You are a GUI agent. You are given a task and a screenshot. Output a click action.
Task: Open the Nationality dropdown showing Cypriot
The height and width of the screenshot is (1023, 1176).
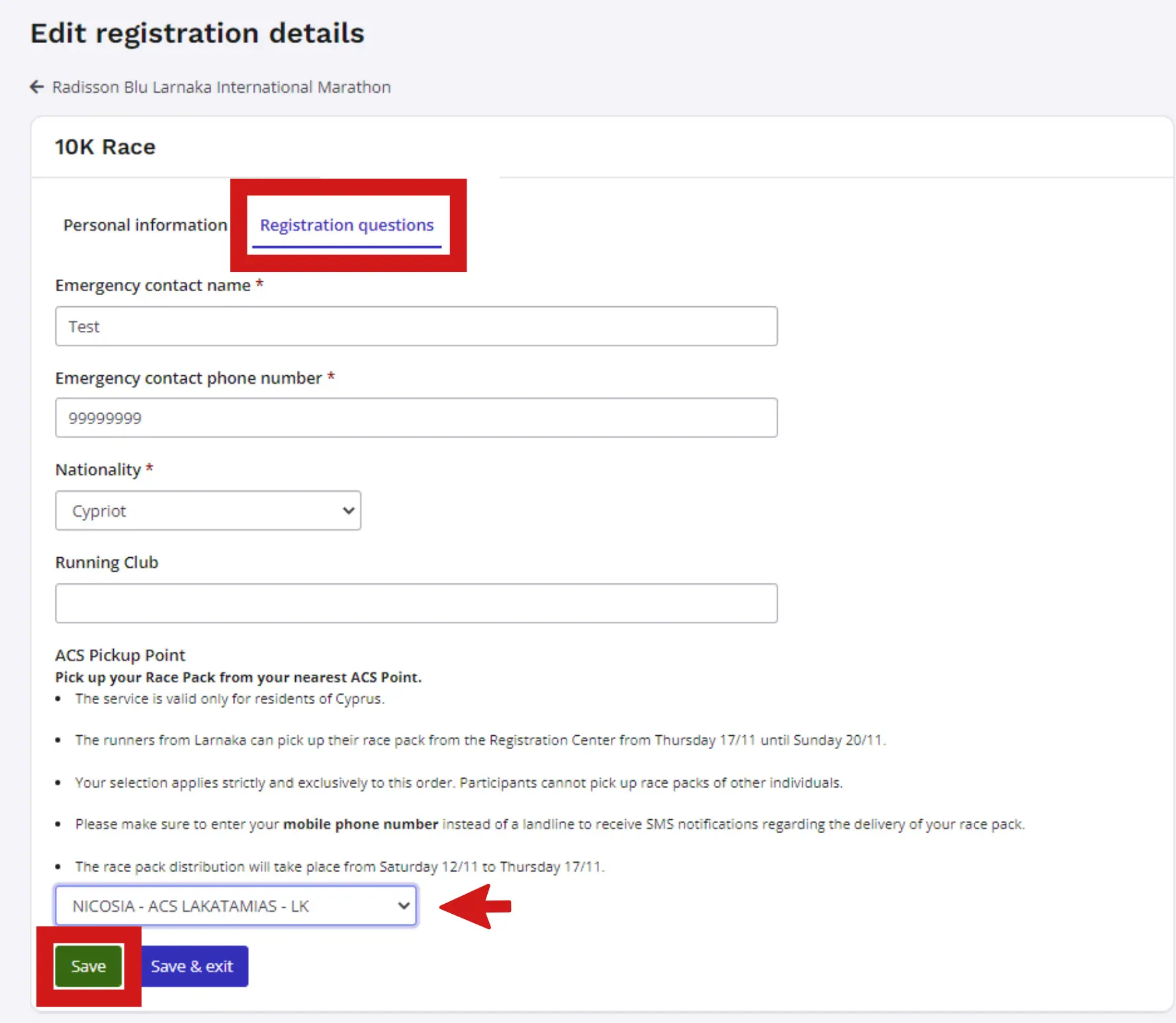point(208,510)
